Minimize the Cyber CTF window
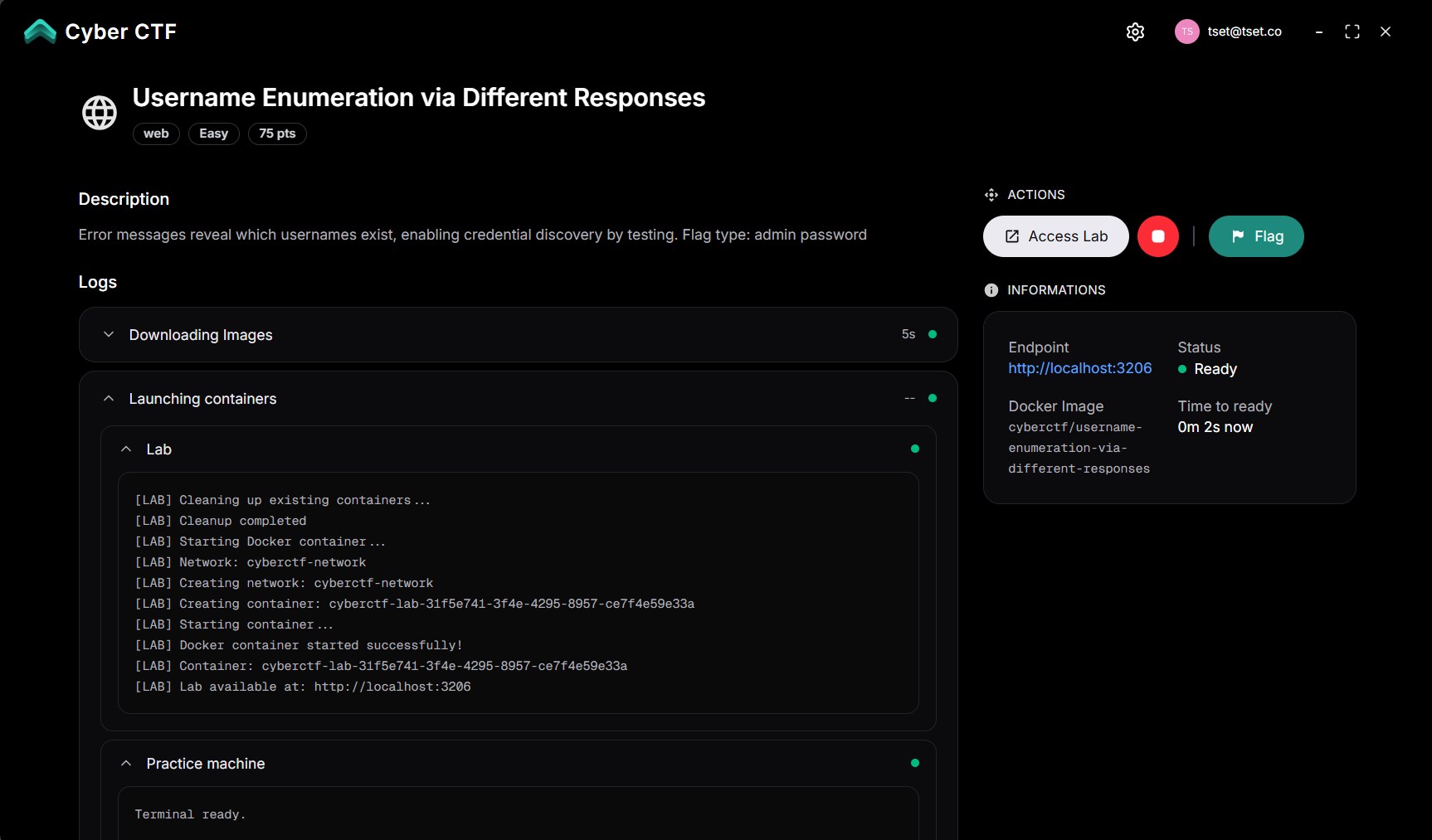The height and width of the screenshot is (840, 1432). coord(1318,32)
